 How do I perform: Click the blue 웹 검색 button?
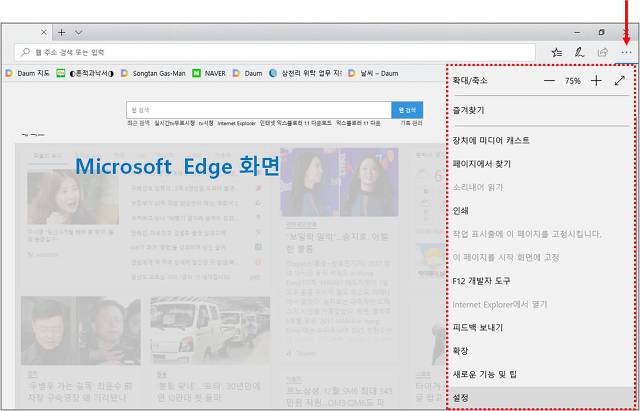(407, 110)
